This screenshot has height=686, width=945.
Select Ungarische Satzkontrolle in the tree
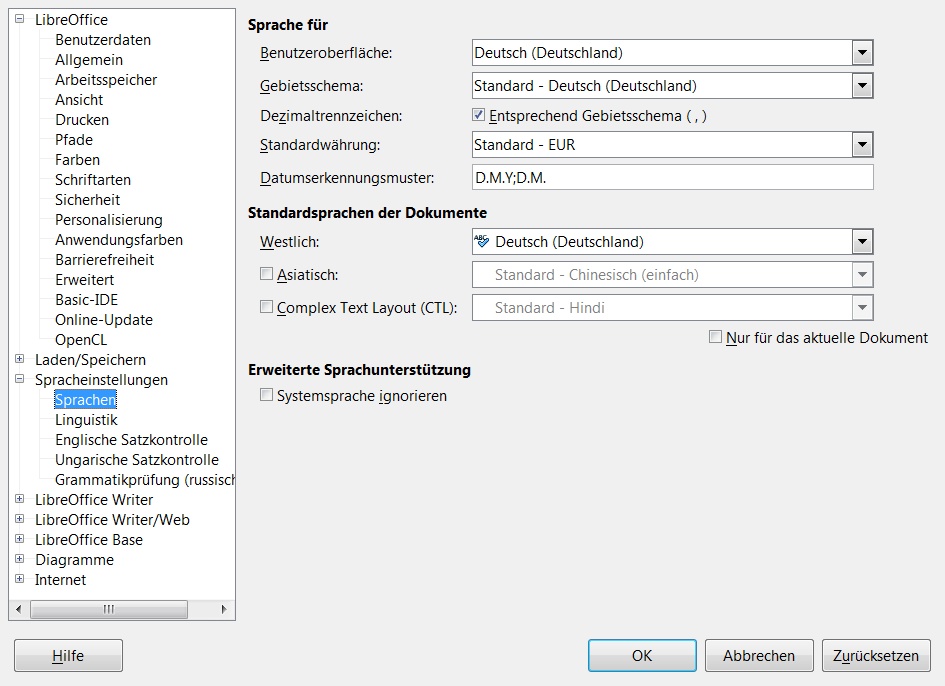coord(137,459)
